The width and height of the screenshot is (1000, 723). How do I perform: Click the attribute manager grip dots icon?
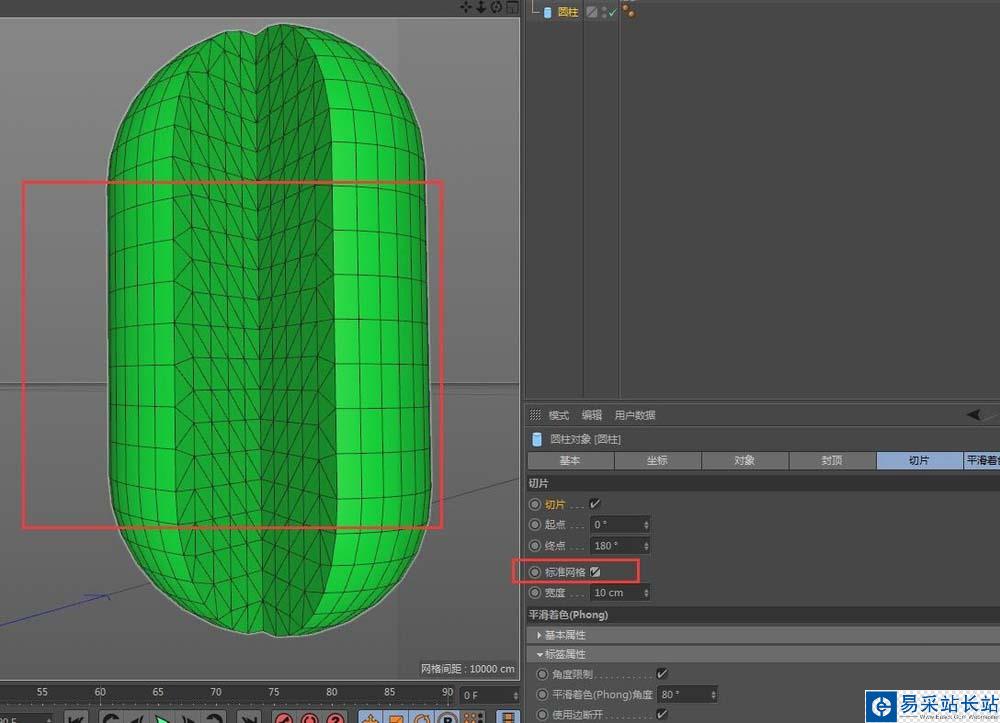click(x=535, y=415)
